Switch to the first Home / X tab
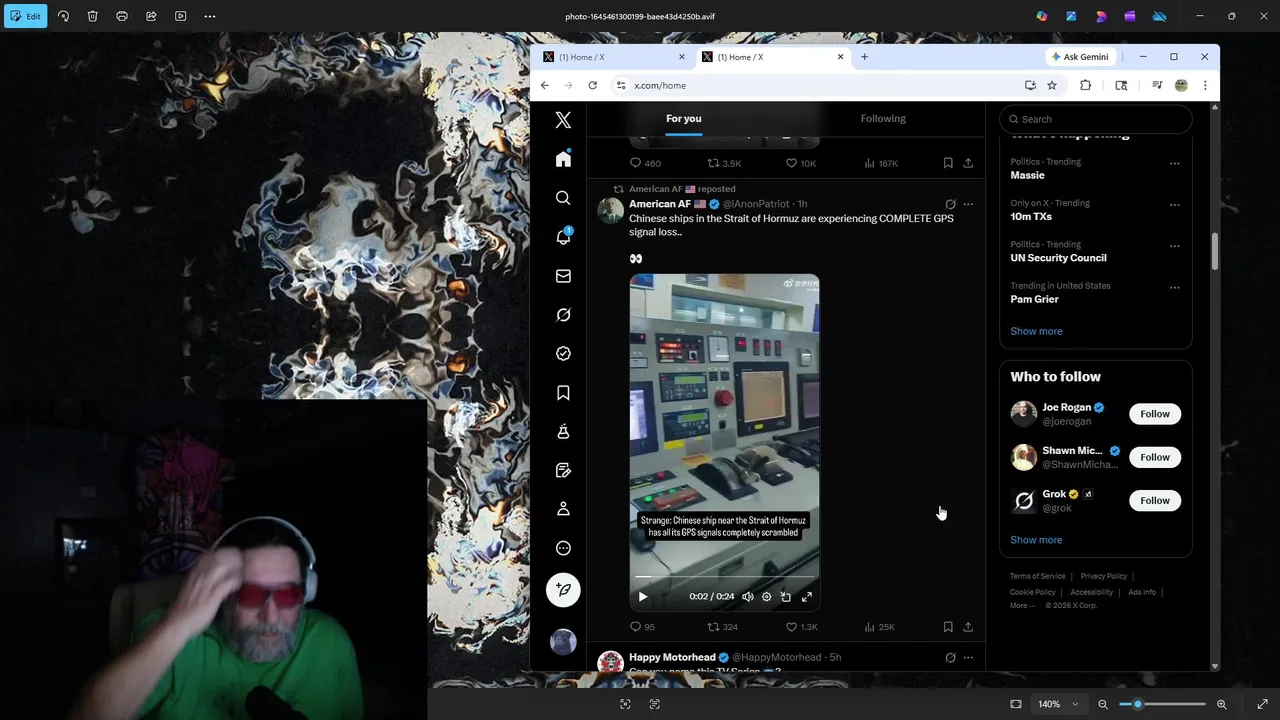The image size is (1280, 720). 611,57
